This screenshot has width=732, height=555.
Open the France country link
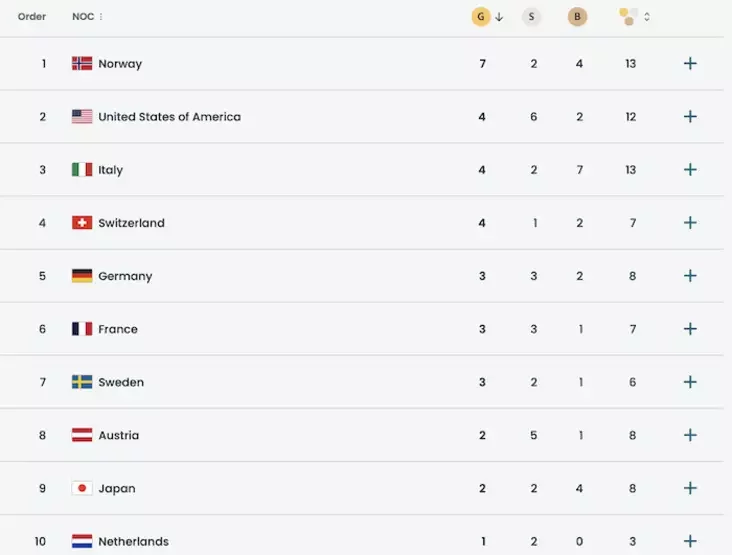pos(118,329)
